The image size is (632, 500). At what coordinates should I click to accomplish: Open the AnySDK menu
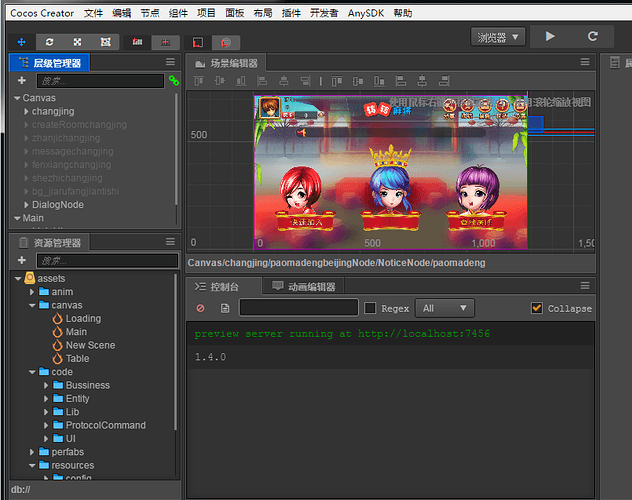coord(366,13)
